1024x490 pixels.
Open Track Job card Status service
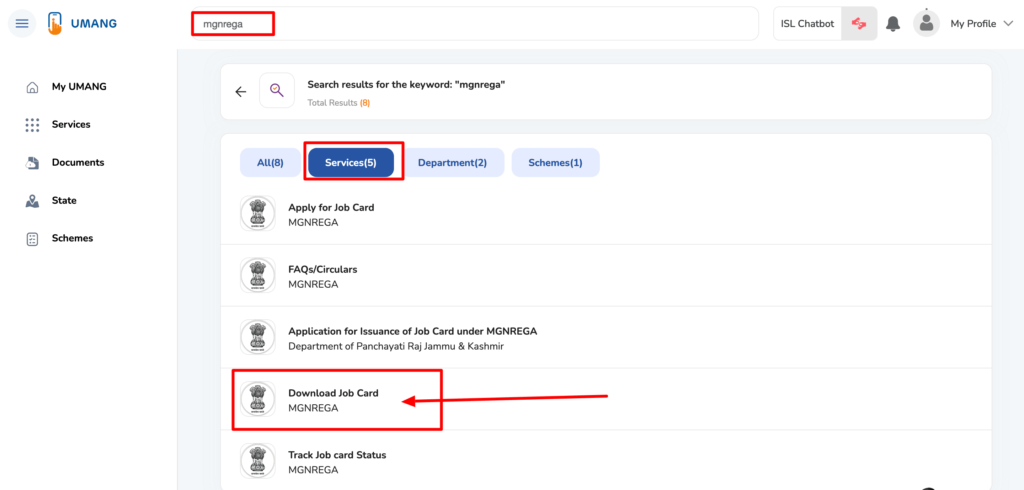coord(605,460)
